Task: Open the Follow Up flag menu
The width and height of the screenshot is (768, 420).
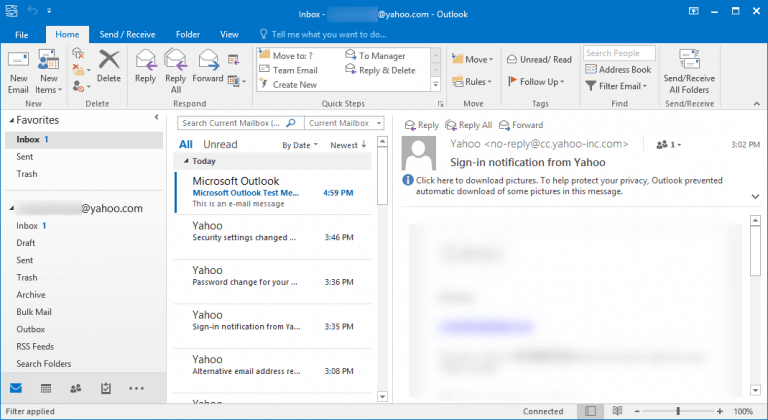Action: coord(536,81)
